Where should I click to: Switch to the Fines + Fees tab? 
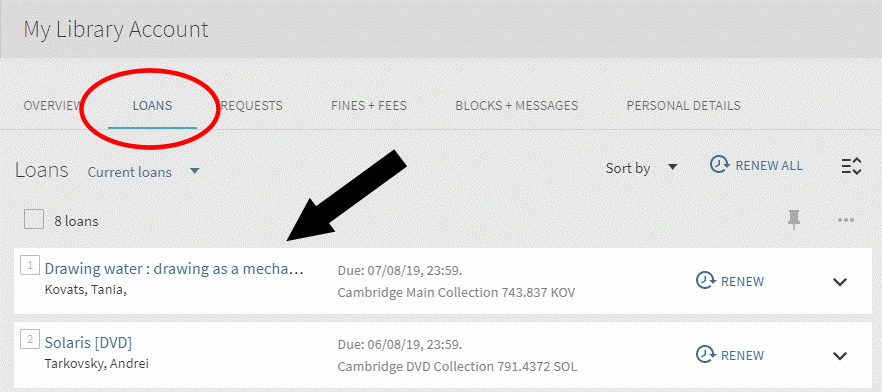click(x=369, y=105)
